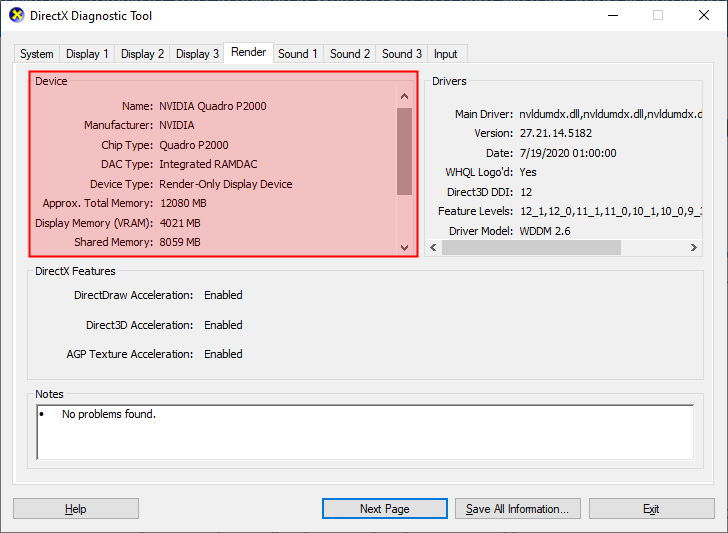The height and width of the screenshot is (533, 728).
Task: Minimize the DirectX Diagnostic Tool window
Action: (613, 15)
